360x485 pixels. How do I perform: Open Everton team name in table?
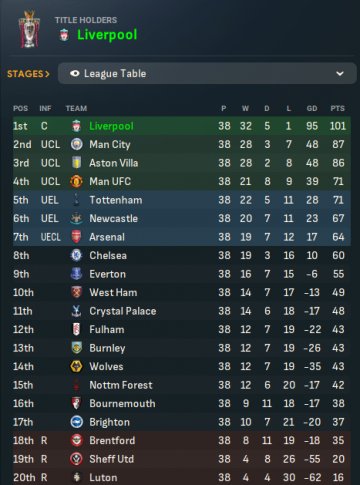107,274
